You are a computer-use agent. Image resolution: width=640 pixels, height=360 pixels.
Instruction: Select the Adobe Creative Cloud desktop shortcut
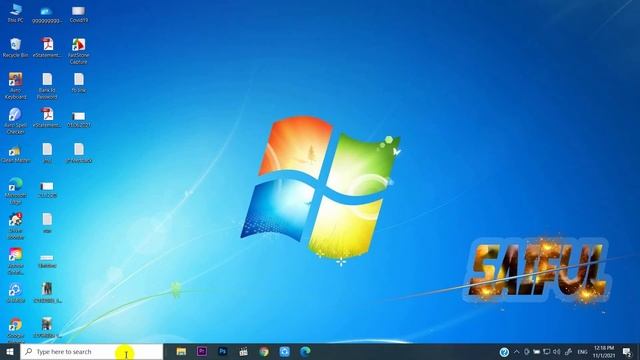pos(16,261)
